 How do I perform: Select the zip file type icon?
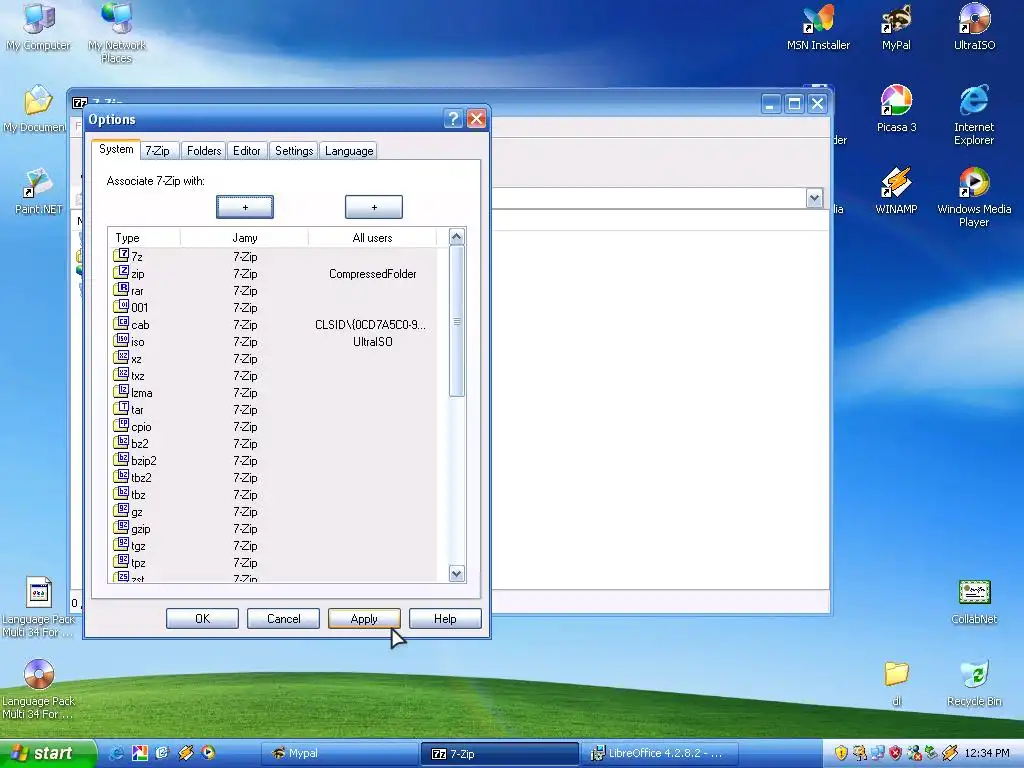tap(121, 273)
